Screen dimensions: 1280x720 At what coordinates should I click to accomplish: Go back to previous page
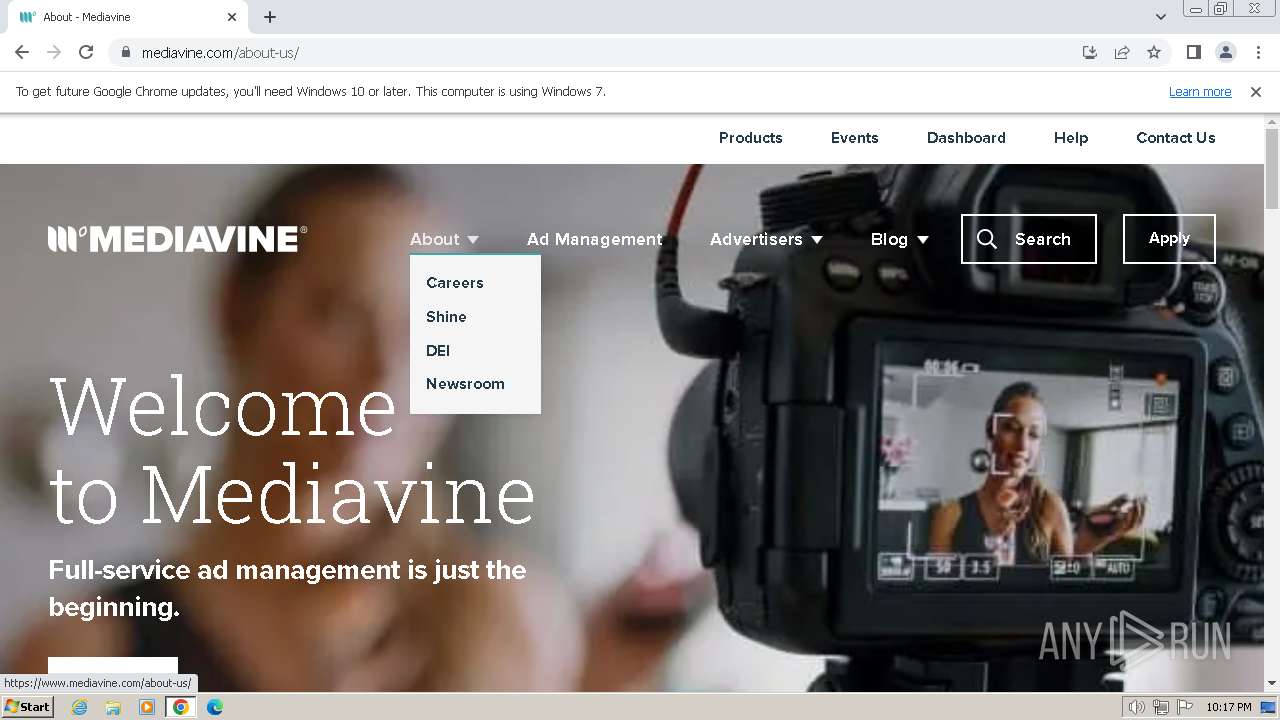(22, 53)
